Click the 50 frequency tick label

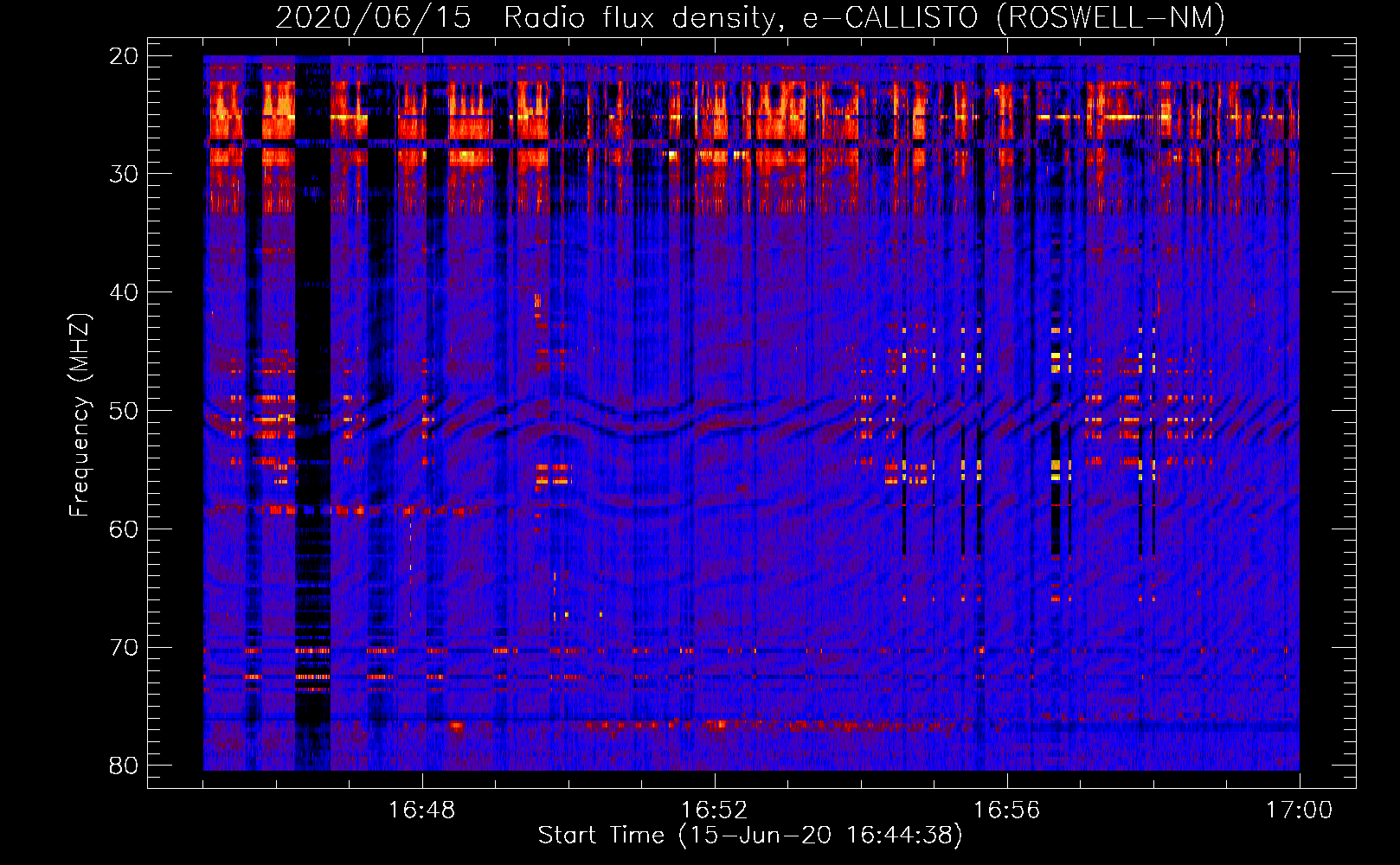tap(125, 411)
